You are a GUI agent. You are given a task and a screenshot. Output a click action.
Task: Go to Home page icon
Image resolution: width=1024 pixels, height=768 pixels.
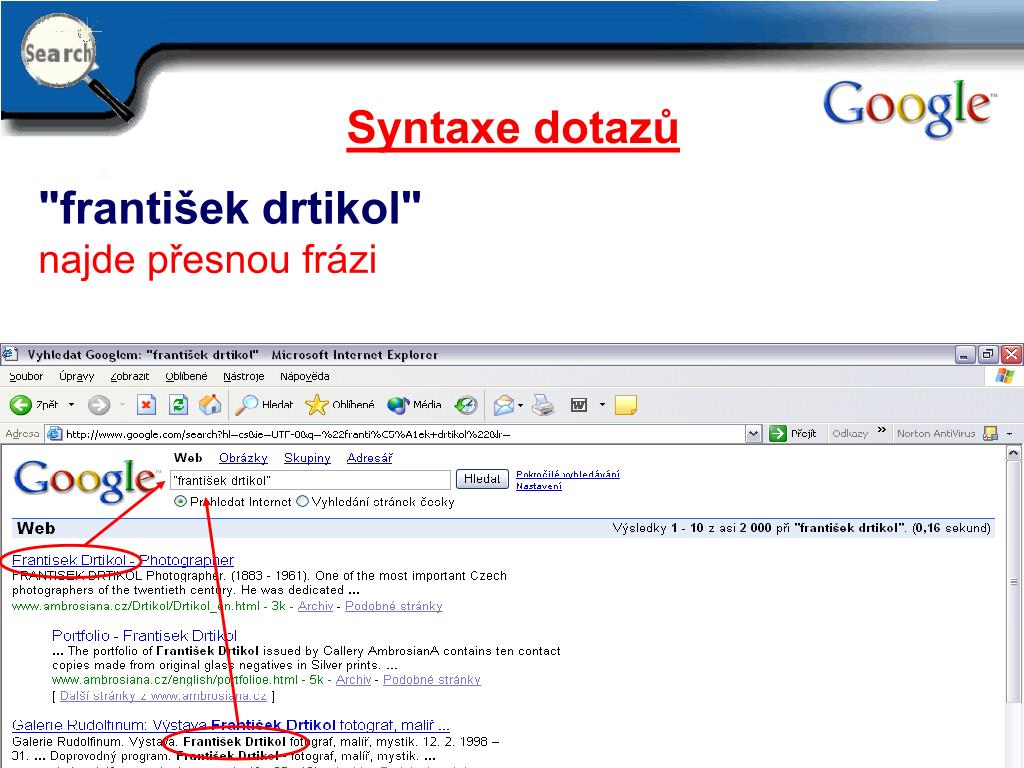coord(210,405)
